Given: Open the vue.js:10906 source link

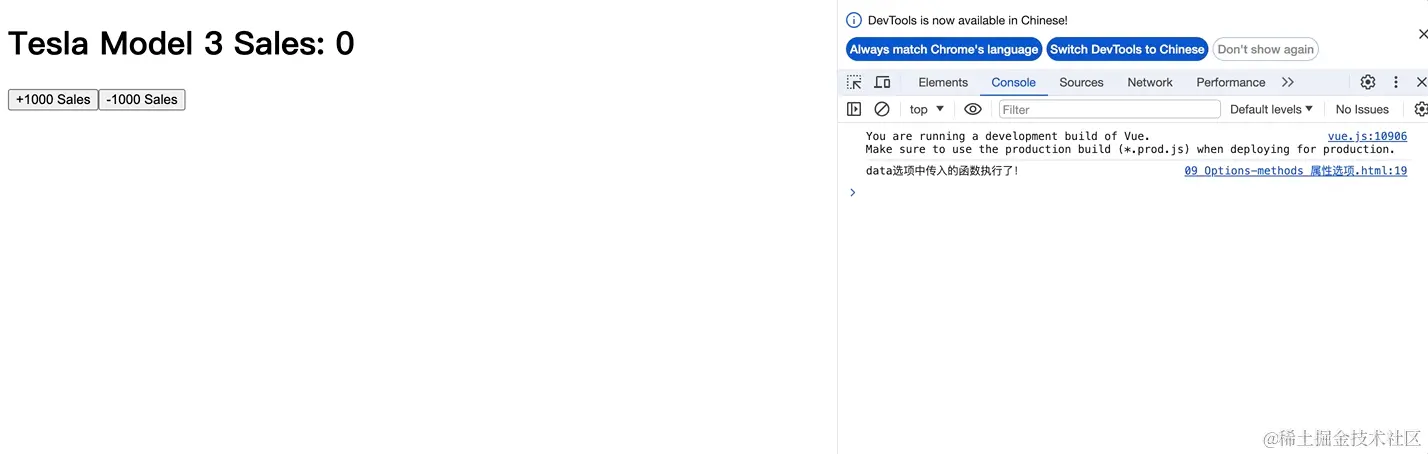Looking at the screenshot, I should 1367,136.
